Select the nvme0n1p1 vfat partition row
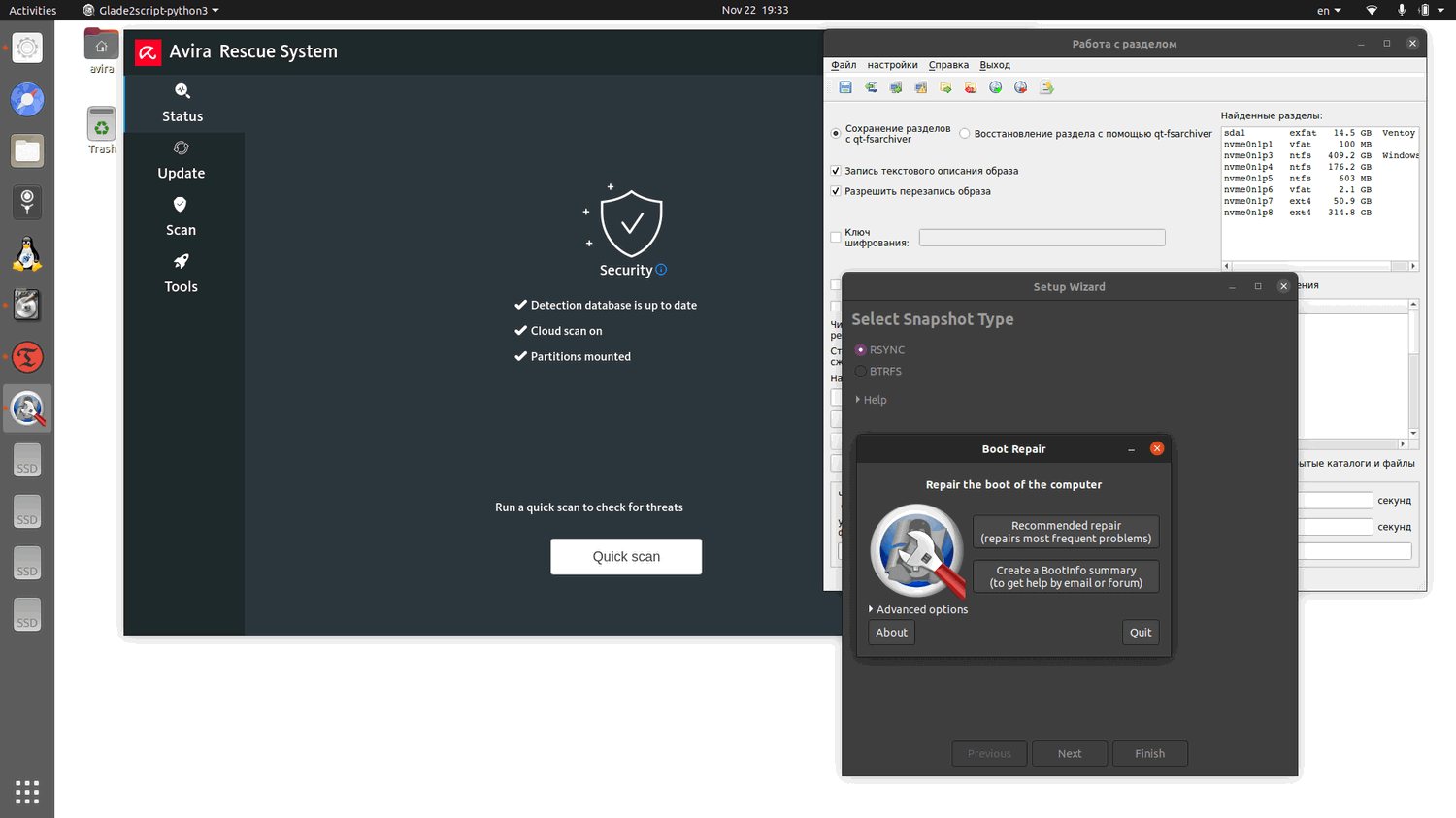This screenshot has width=1456, height=818. pos(1319,144)
